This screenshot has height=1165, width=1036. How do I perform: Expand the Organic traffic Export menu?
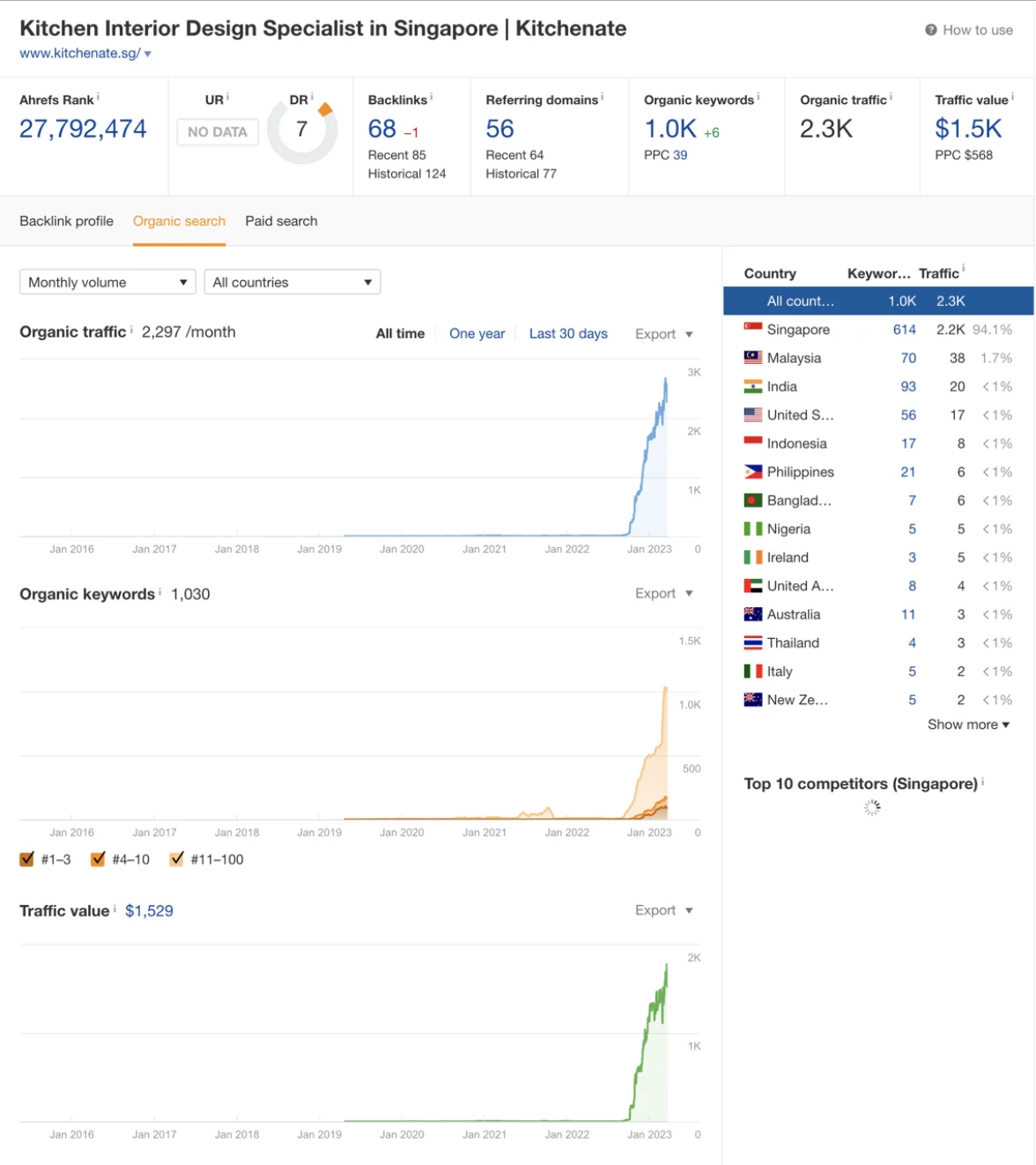click(x=663, y=334)
